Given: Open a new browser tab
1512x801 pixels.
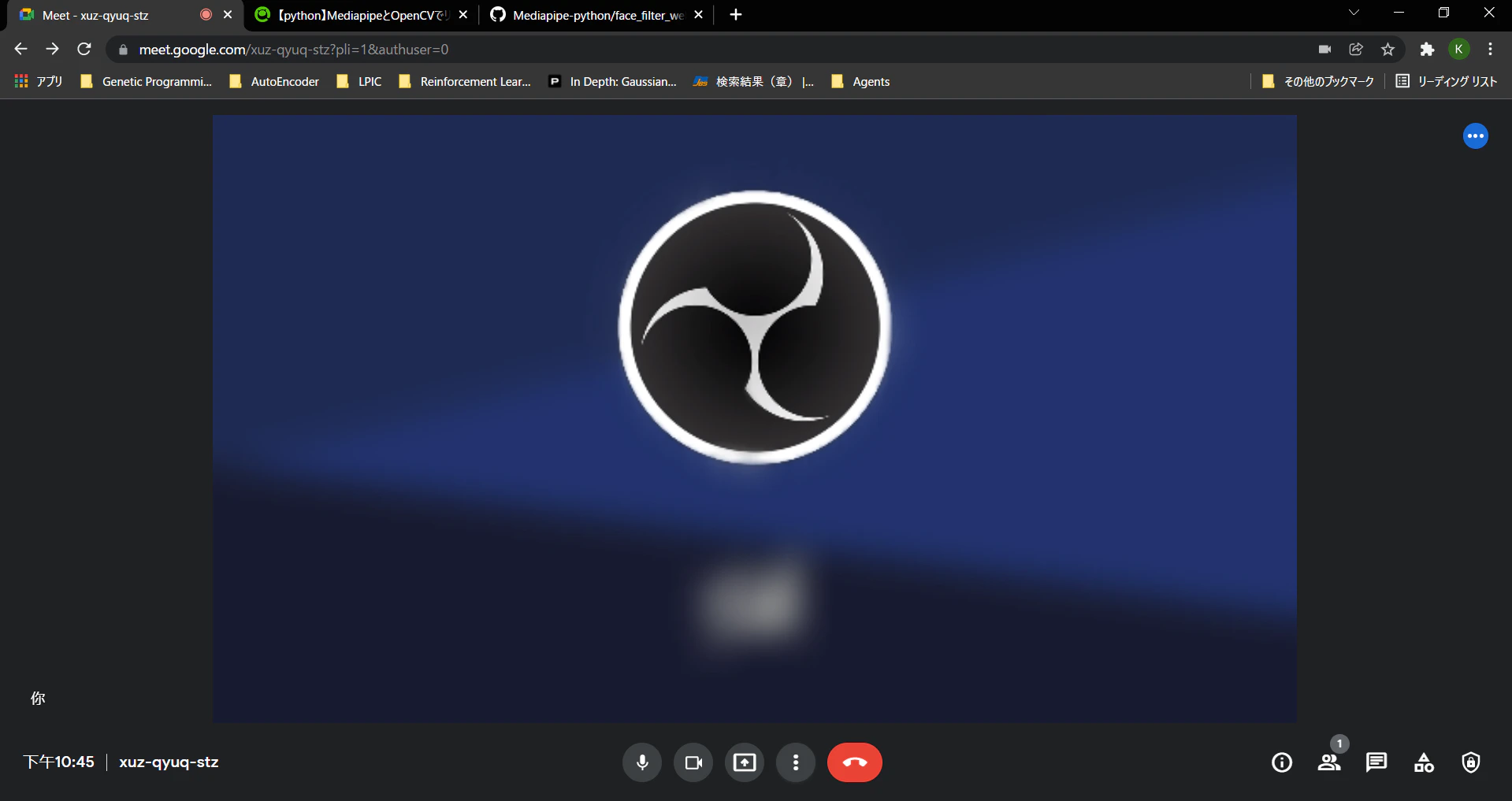Looking at the screenshot, I should 736,15.
